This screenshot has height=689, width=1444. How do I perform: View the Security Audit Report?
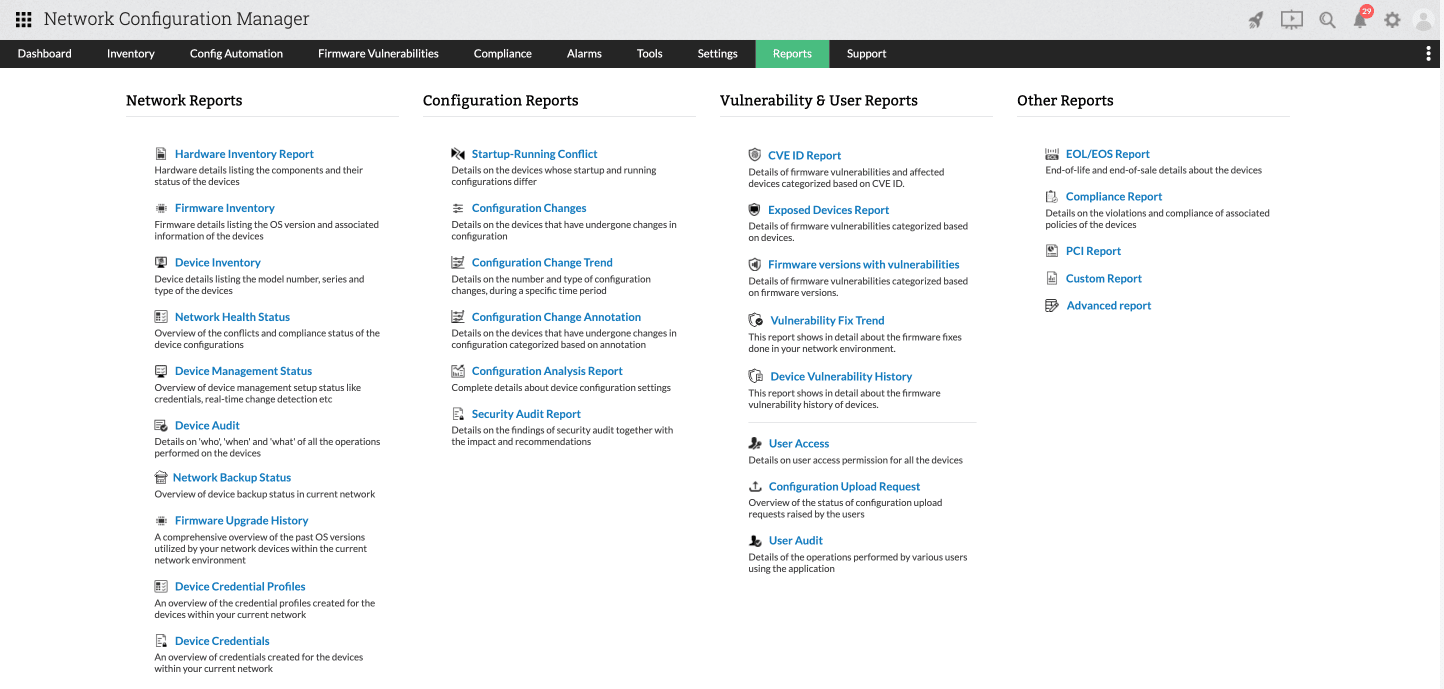coord(526,413)
